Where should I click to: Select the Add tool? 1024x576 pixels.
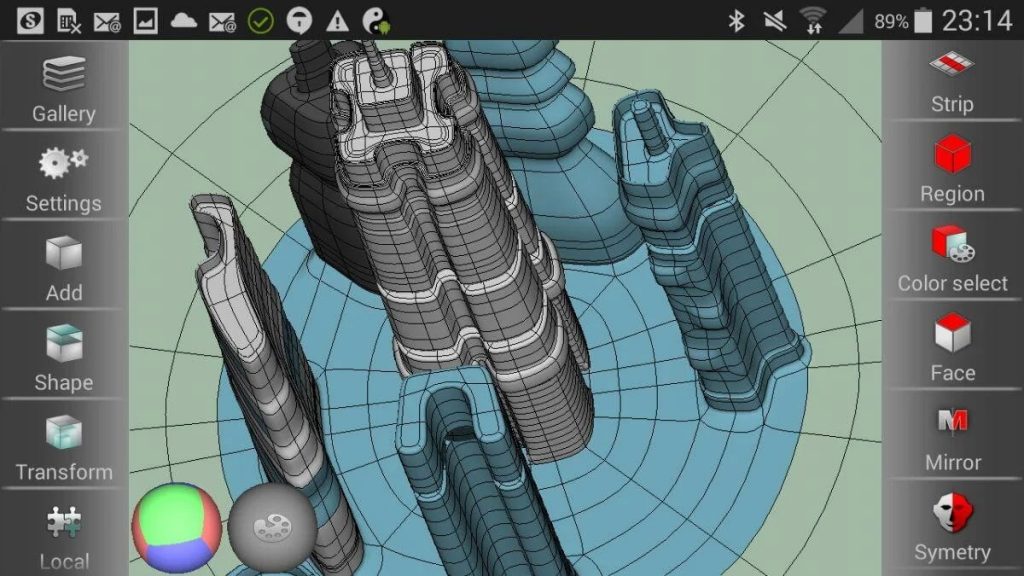63,270
